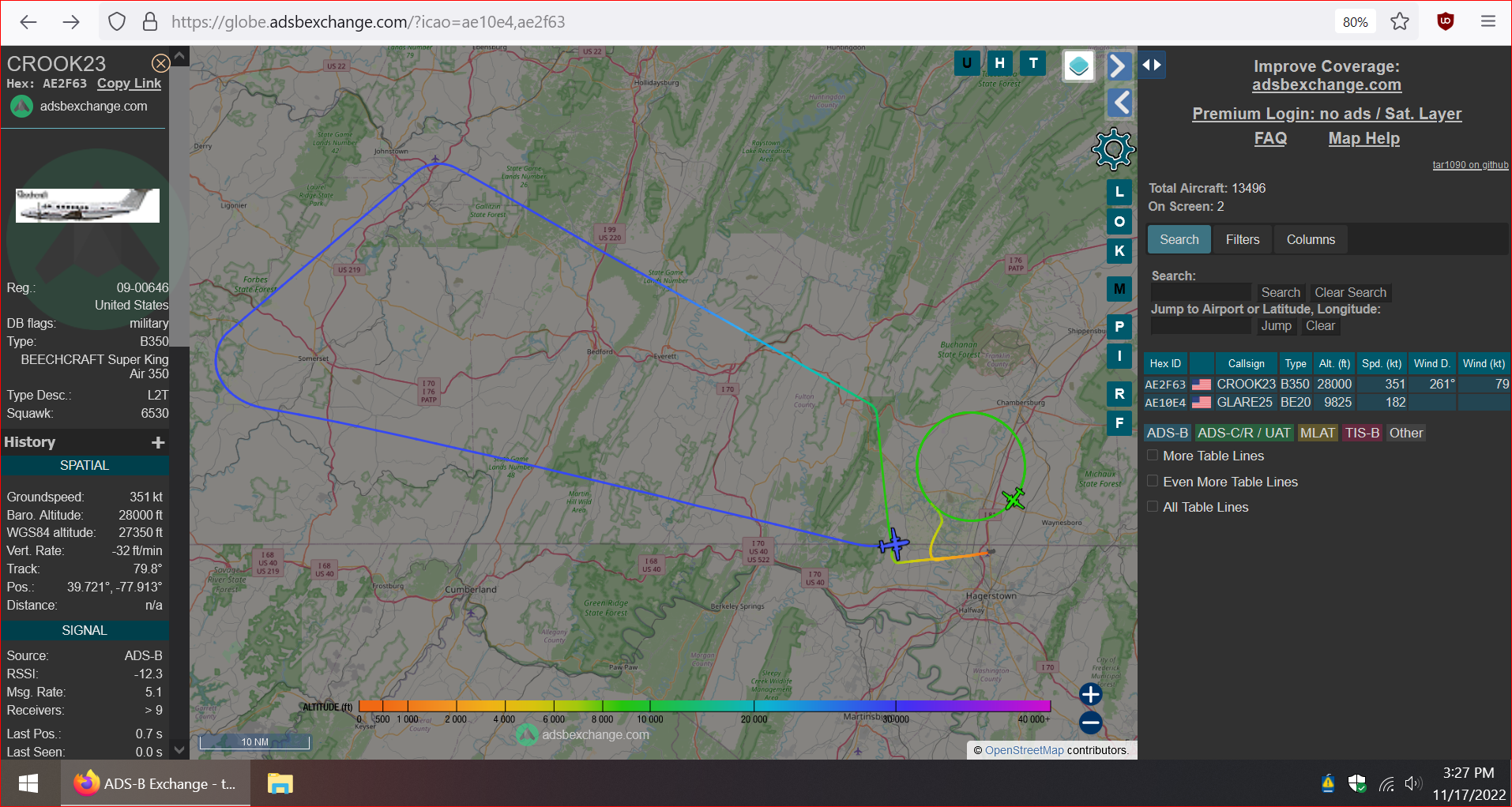Toggle the F map button
The width and height of the screenshot is (1512, 807).
(1119, 423)
